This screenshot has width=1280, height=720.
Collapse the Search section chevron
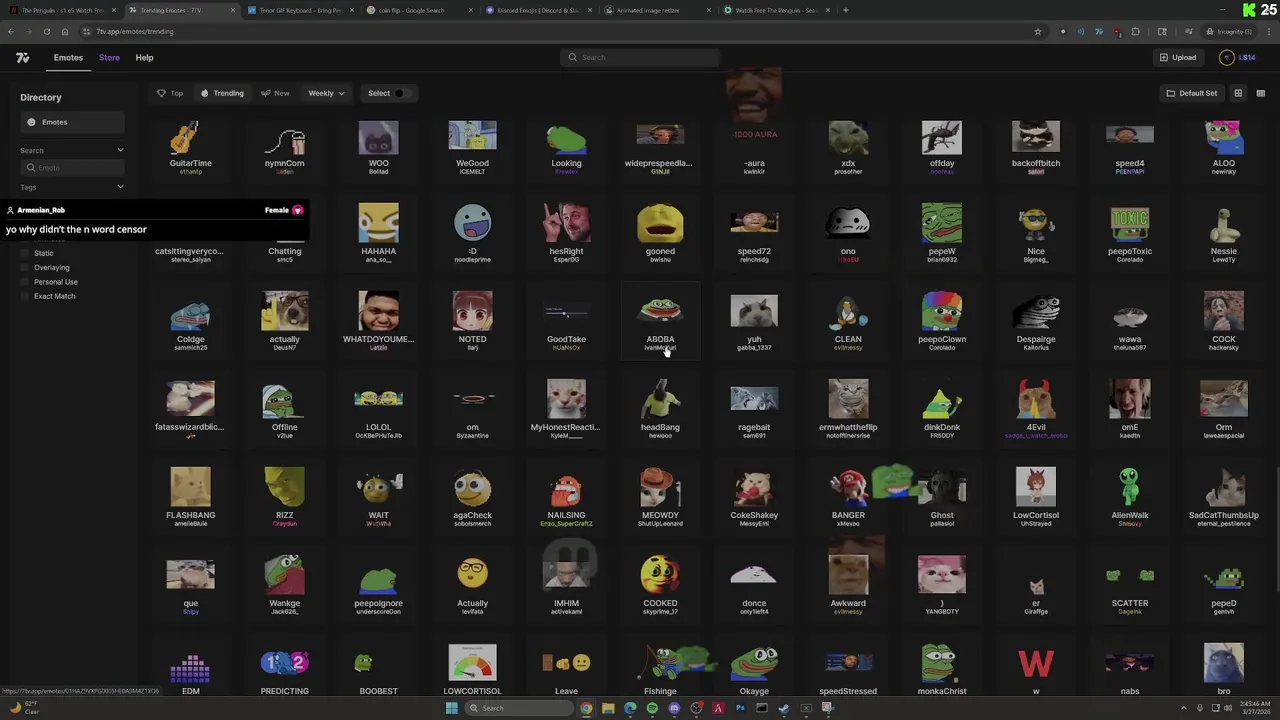pyautogui.click(x=120, y=150)
